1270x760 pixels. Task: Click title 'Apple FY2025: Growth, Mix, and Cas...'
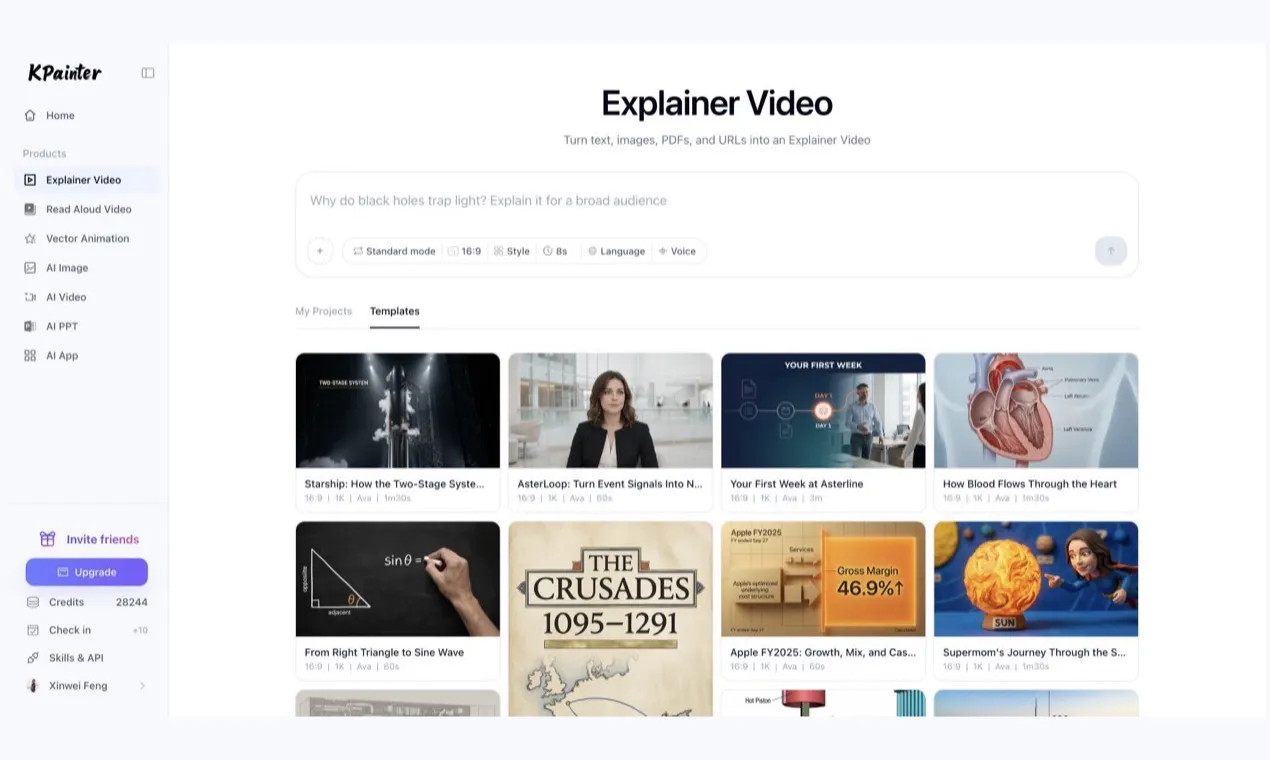(x=823, y=652)
